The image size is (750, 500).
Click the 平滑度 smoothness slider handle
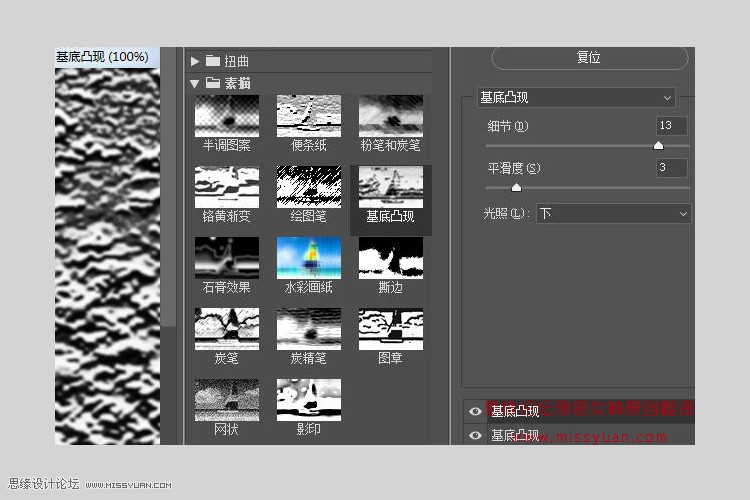click(x=516, y=188)
